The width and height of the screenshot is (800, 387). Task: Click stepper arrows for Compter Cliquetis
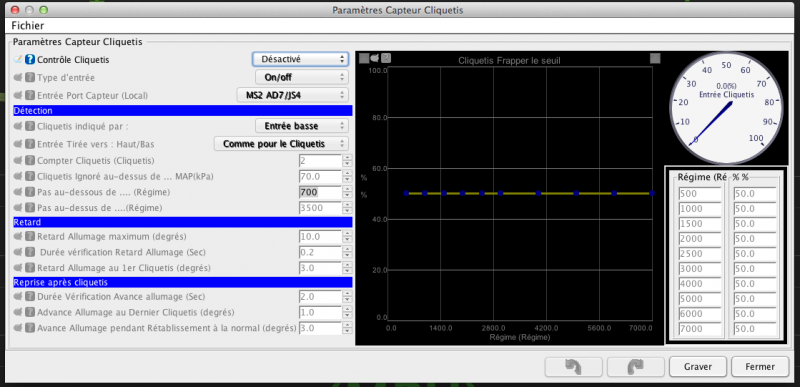[x=347, y=161]
